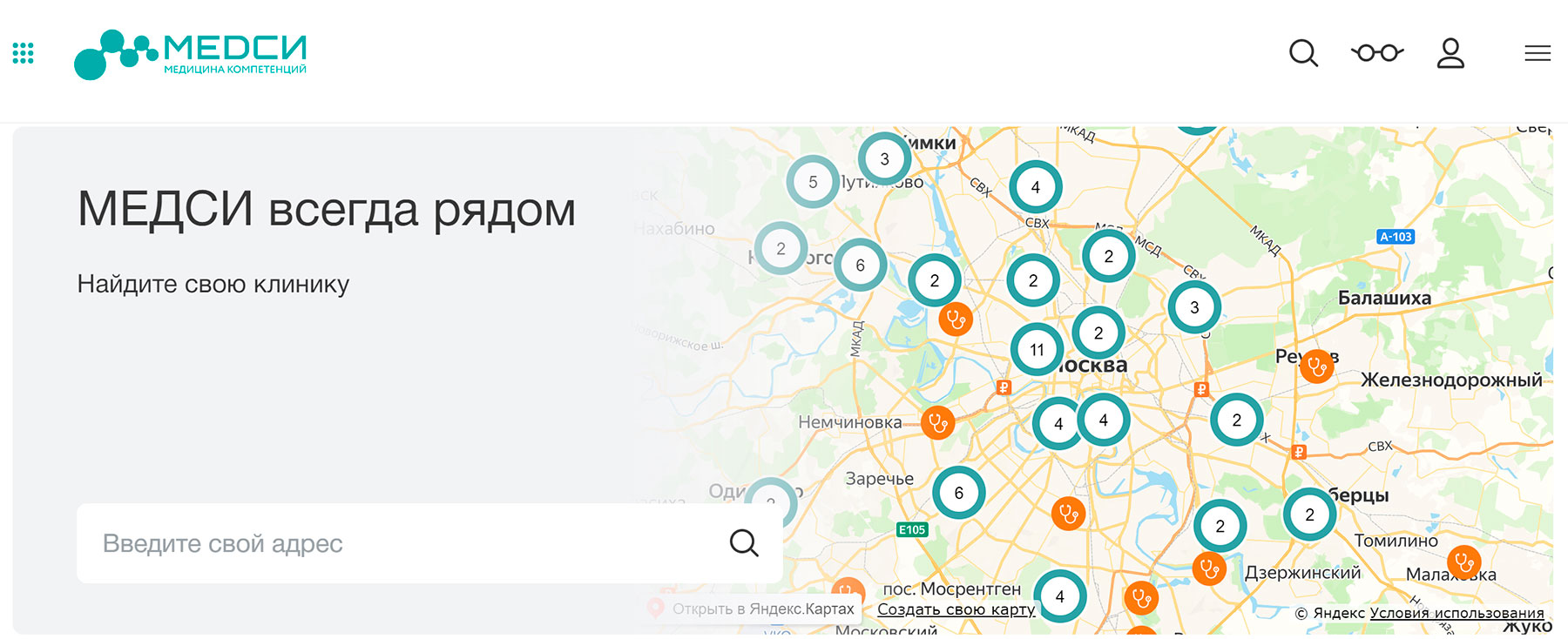Submit address search with the field's magnifier icon
This screenshot has width=1568, height=639.
(x=744, y=543)
